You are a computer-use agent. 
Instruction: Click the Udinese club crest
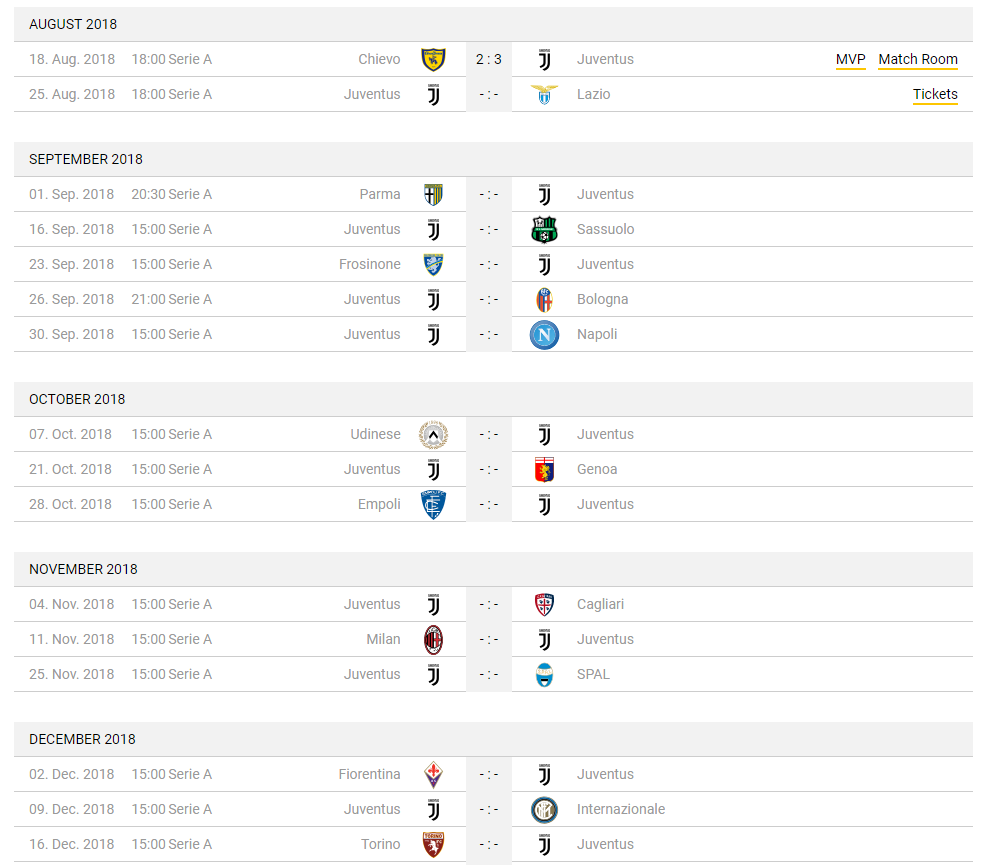(x=433, y=435)
